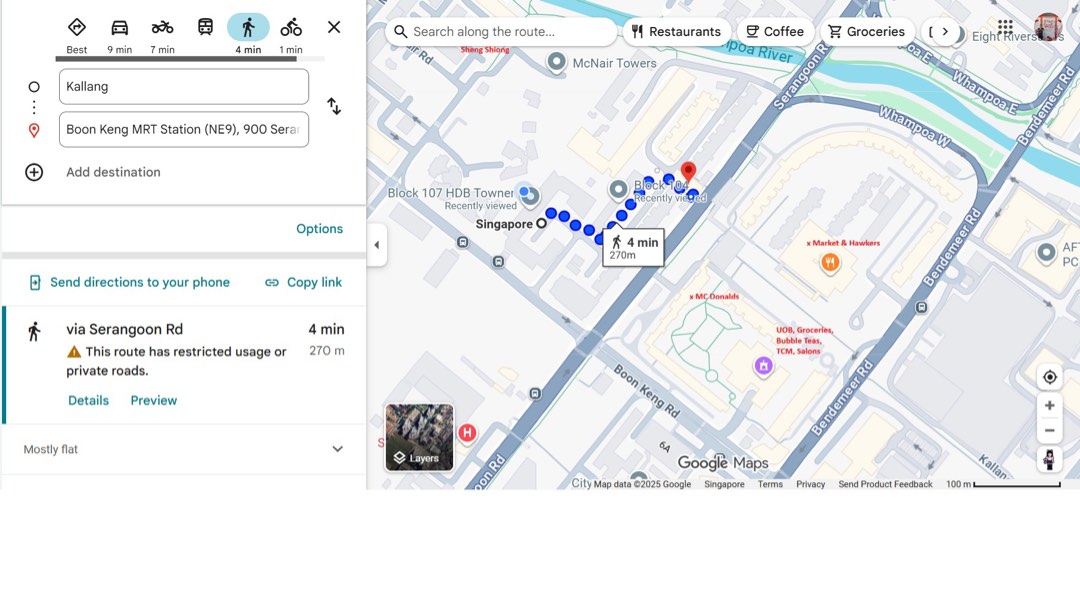Select the Best travel mode tab
This screenshot has width=1080, height=614.
76,35
